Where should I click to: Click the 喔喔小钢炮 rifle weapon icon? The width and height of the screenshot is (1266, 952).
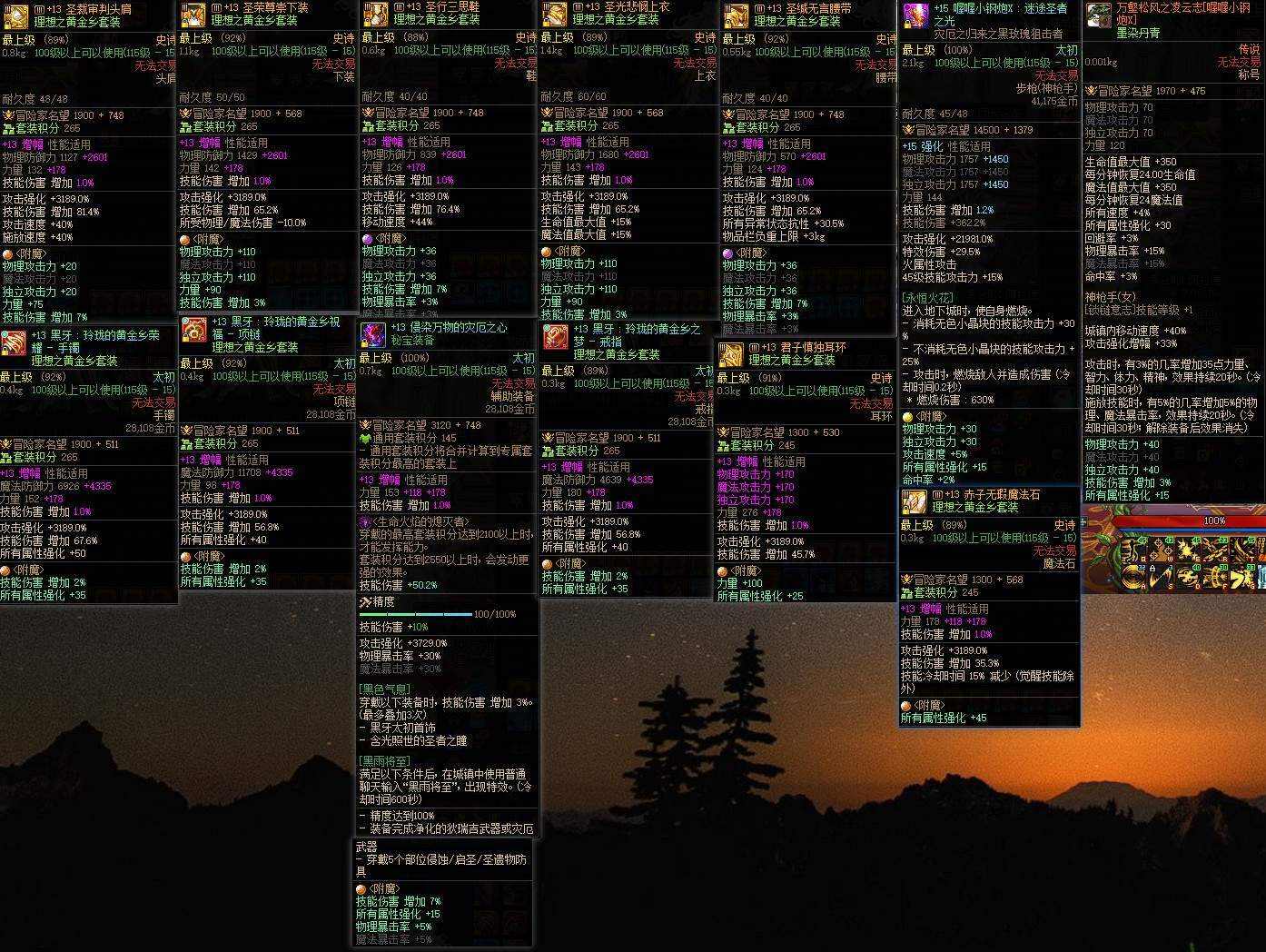[x=915, y=15]
